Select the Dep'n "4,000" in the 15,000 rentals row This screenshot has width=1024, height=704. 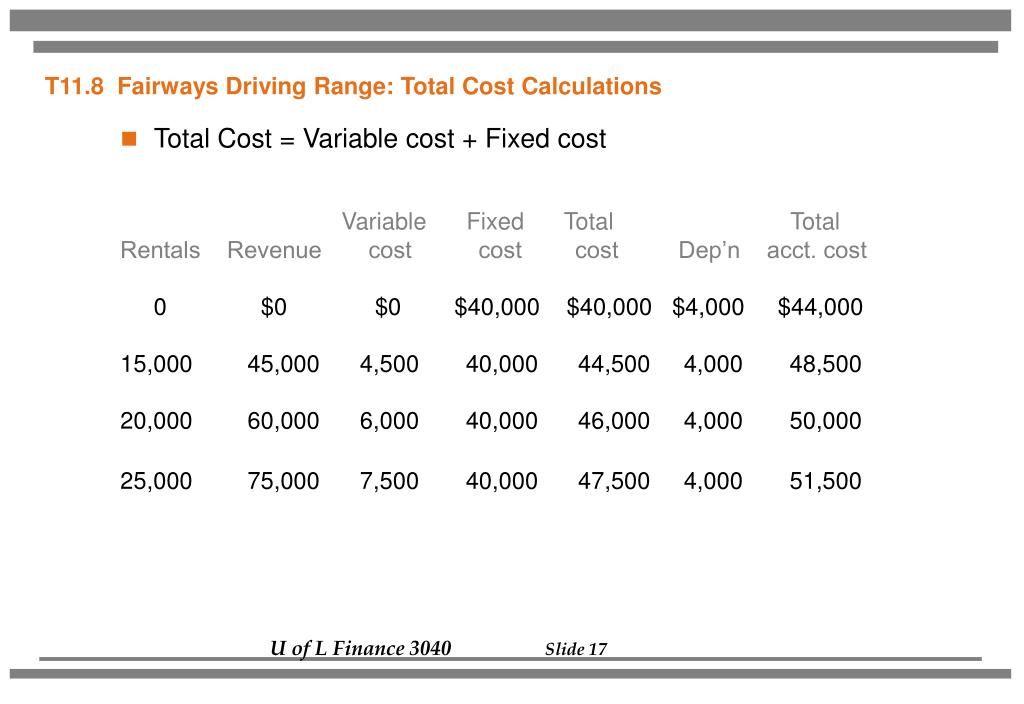(x=713, y=364)
